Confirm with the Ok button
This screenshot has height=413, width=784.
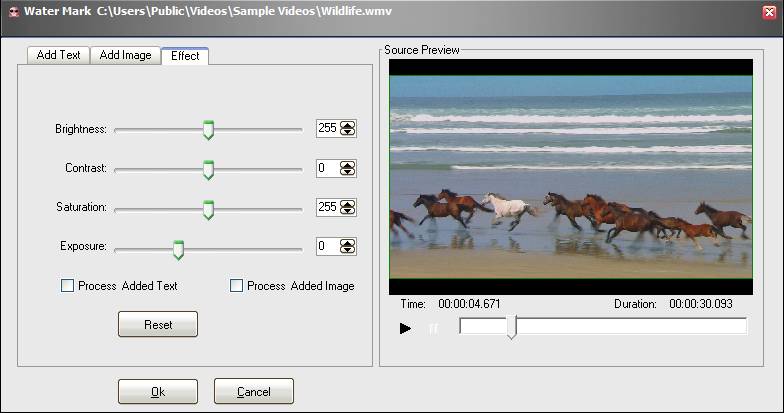158,392
